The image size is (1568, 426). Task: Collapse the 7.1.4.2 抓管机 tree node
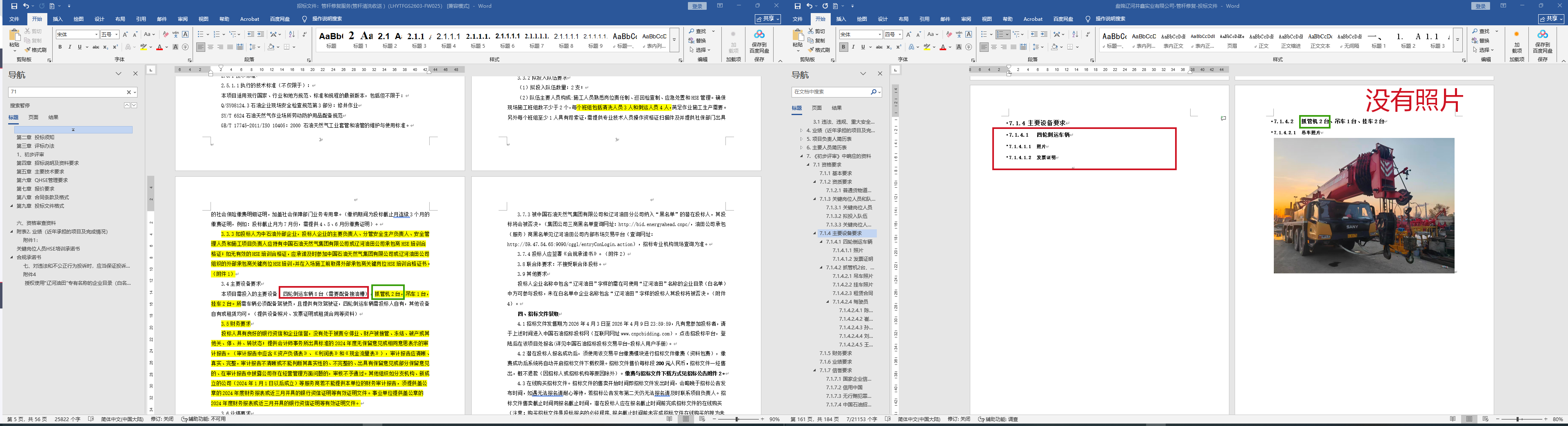coord(821,267)
